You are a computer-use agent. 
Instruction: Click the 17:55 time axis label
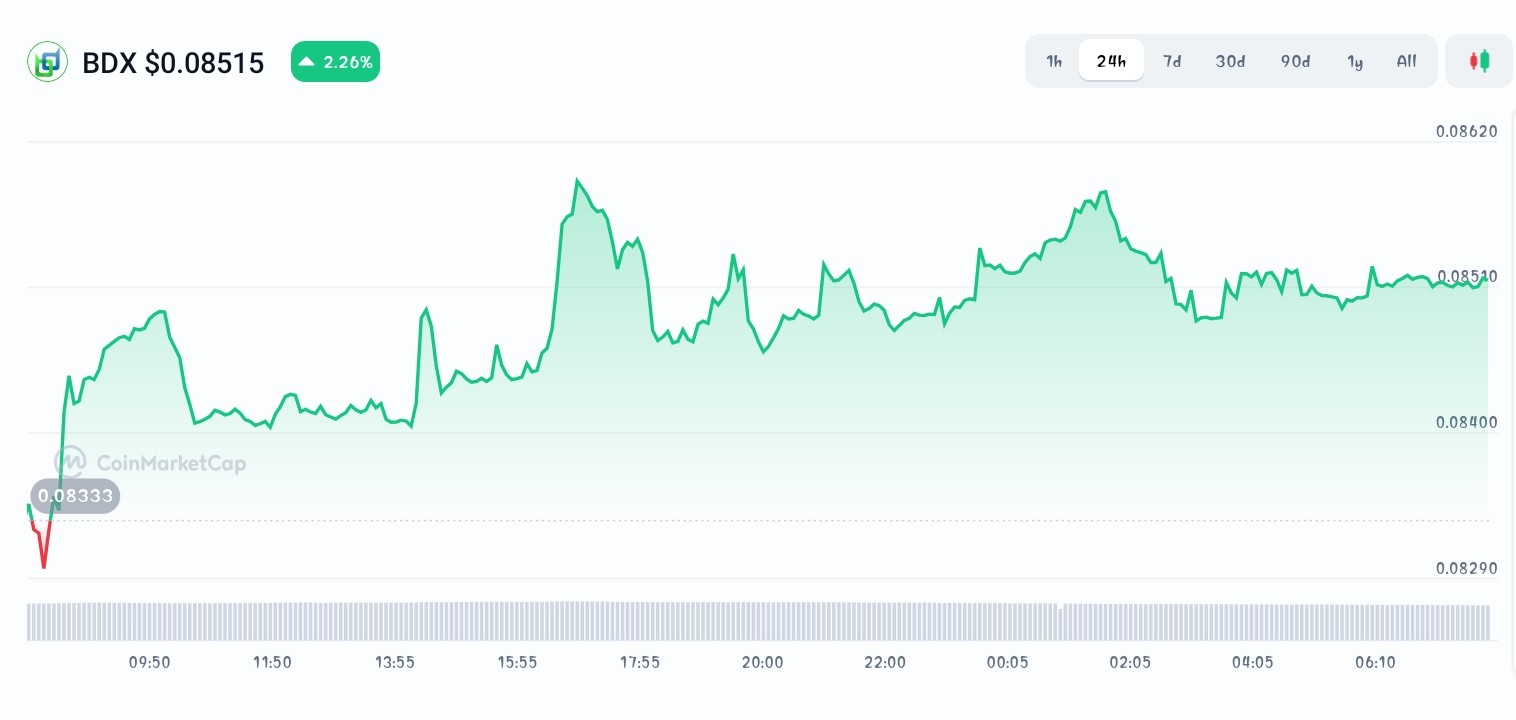tap(640, 662)
